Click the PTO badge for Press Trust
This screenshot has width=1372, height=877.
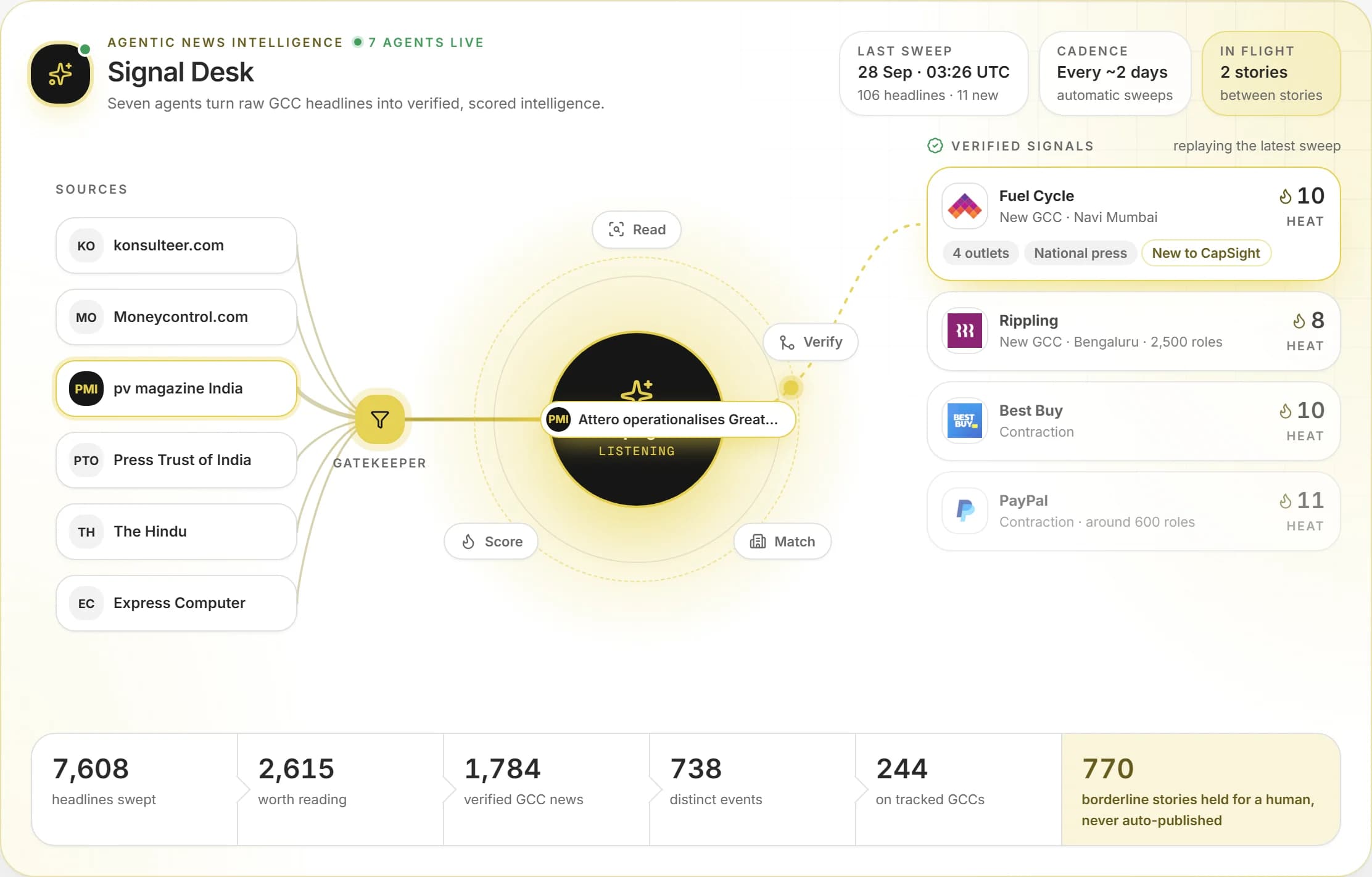tap(86, 460)
